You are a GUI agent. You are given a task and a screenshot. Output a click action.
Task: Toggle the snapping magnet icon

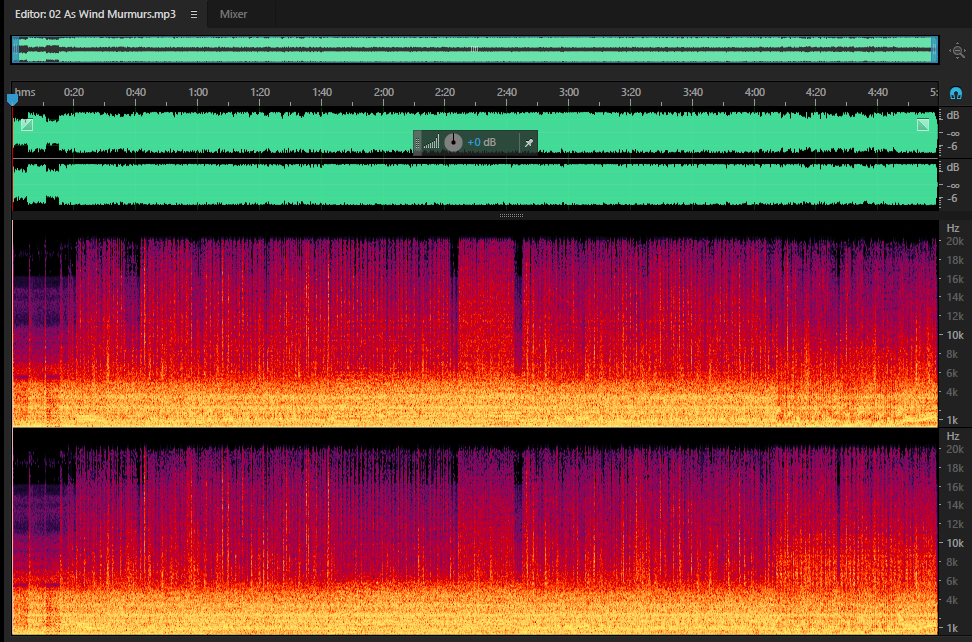coord(956,94)
